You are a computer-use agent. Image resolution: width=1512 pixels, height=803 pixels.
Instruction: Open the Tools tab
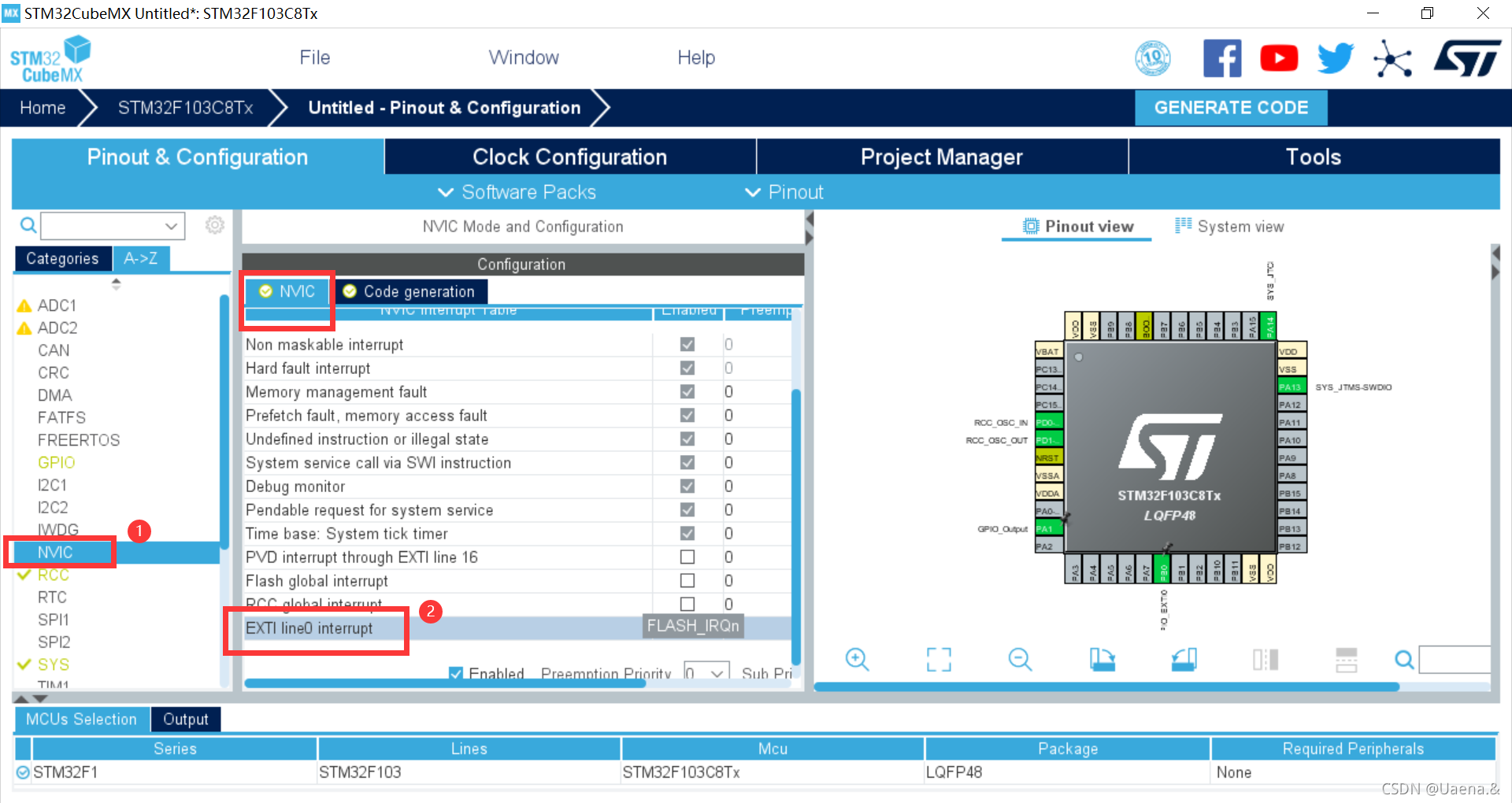coord(1314,157)
